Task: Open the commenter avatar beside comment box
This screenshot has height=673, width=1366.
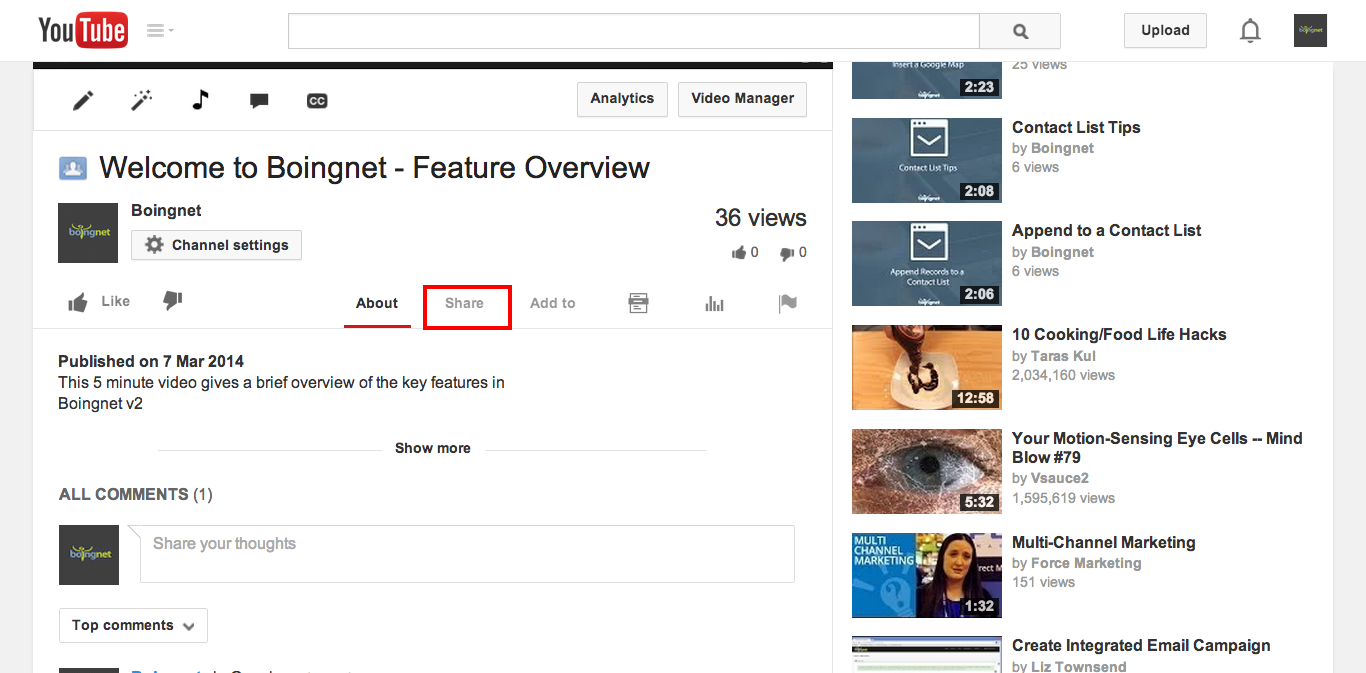Action: tap(89, 555)
